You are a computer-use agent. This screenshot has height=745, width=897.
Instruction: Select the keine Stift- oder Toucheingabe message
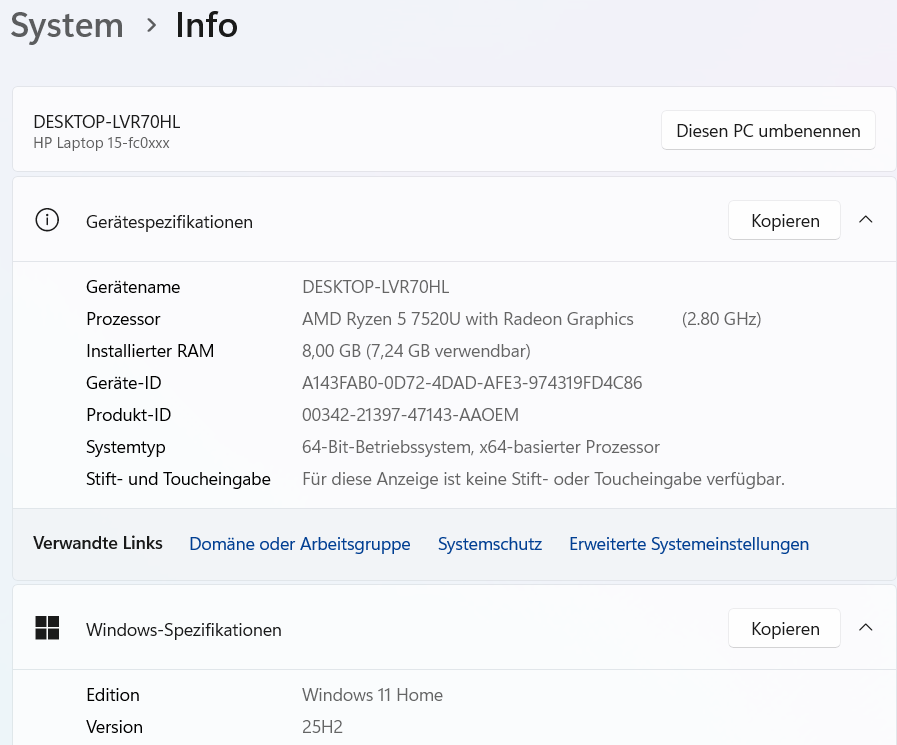coord(543,479)
